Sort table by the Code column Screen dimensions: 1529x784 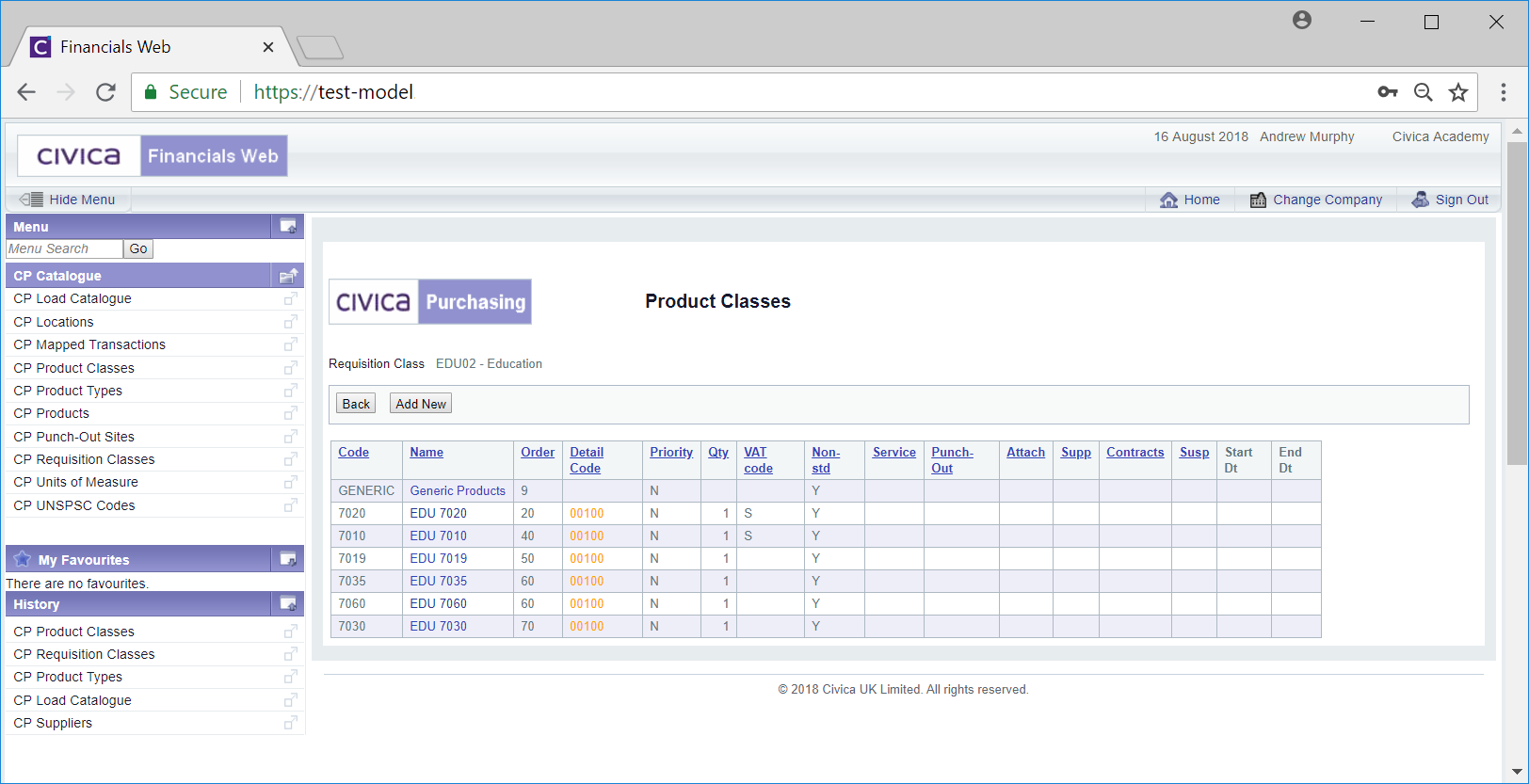point(354,452)
